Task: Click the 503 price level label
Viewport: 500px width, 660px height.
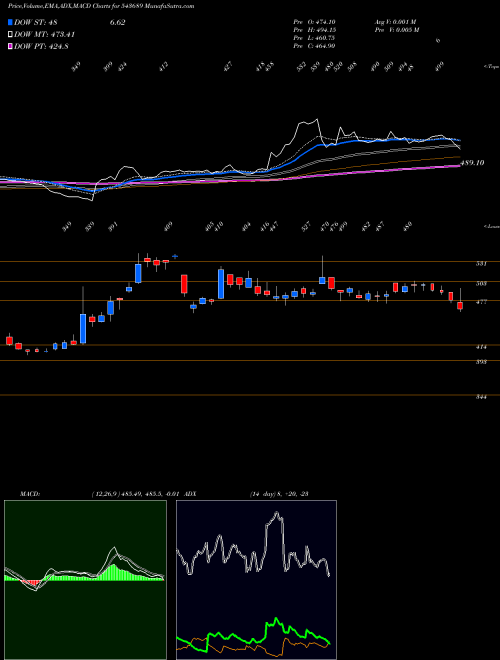Action: point(481,284)
